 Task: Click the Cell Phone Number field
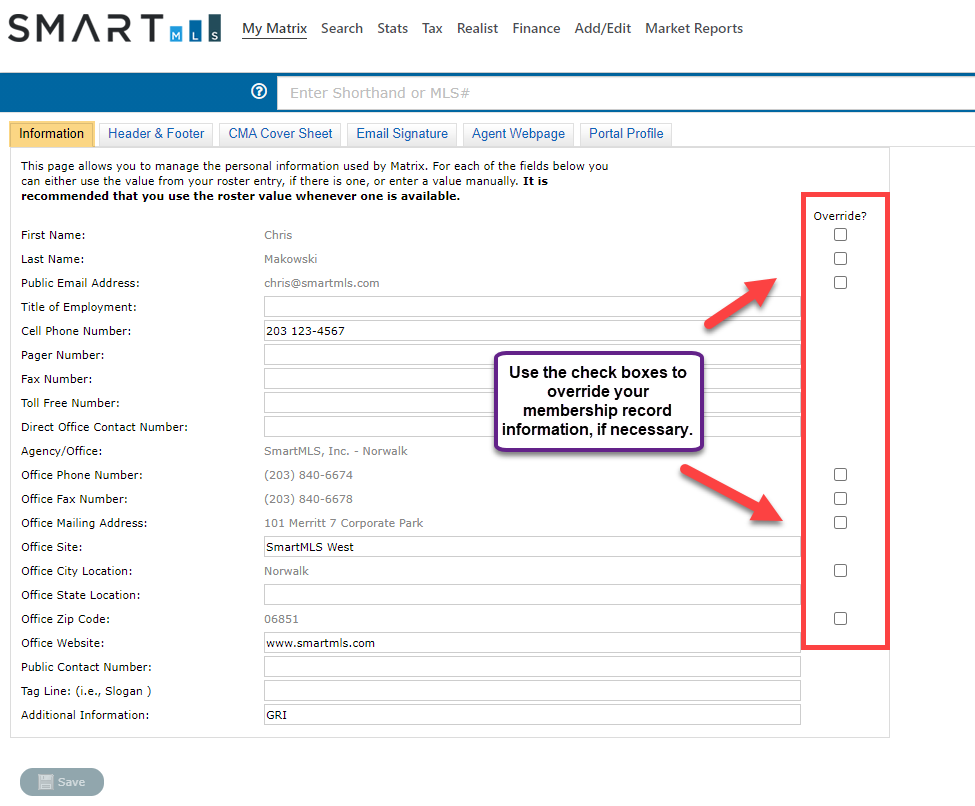pyautogui.click(x=532, y=331)
